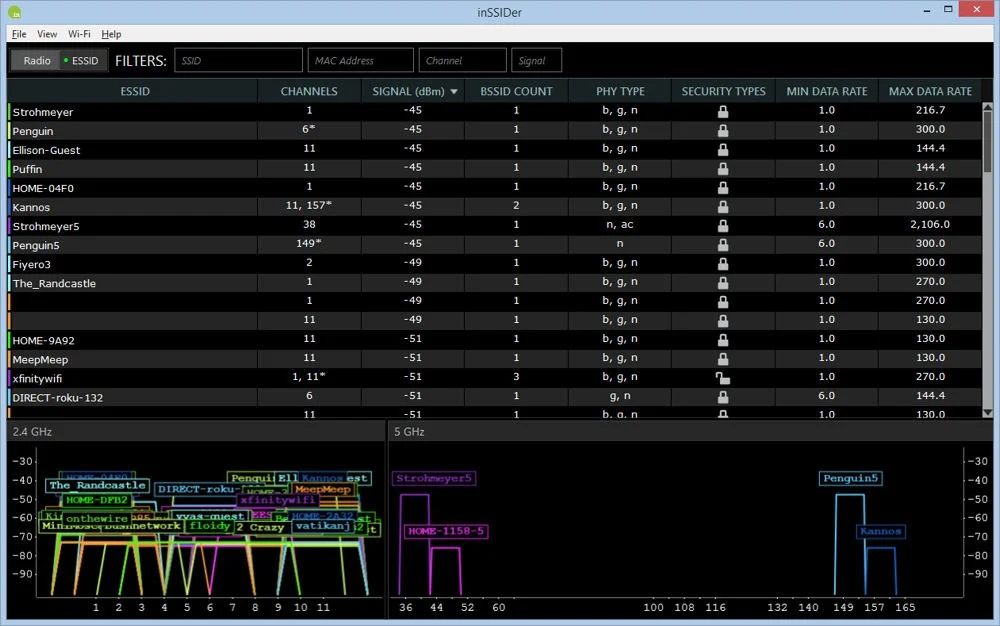Screen dimensions: 1000x626
Task: Click the lock icon on the MeepMeep row
Action: [x=722, y=359]
